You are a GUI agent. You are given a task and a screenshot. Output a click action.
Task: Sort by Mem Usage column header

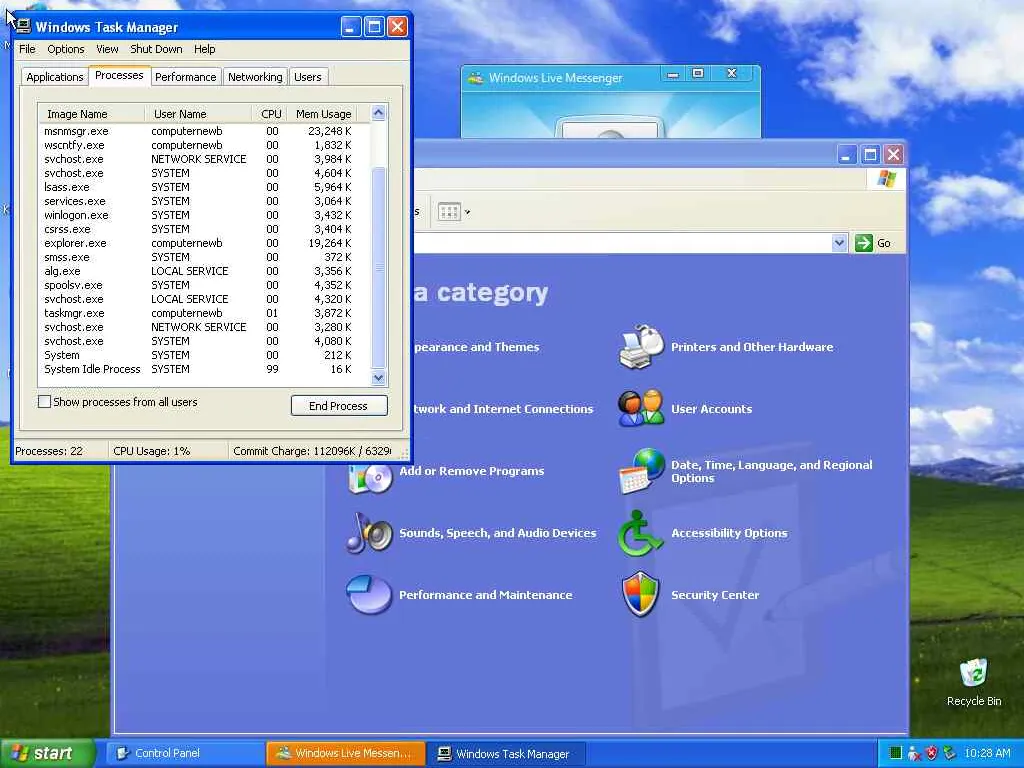323,114
